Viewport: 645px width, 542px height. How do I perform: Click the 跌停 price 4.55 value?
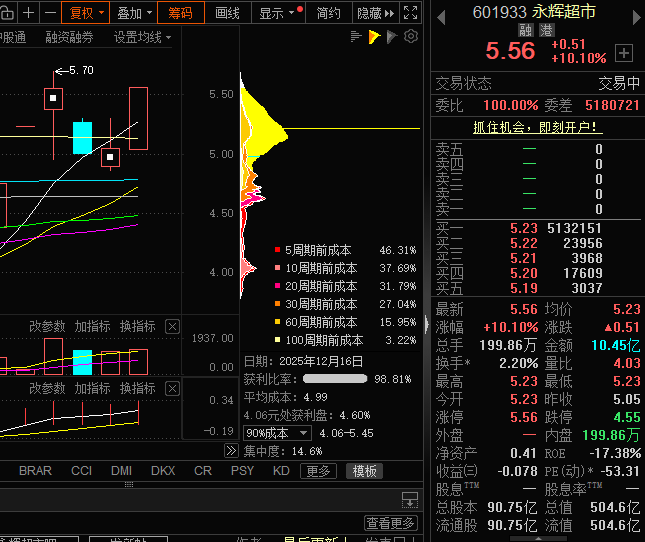pos(627,417)
